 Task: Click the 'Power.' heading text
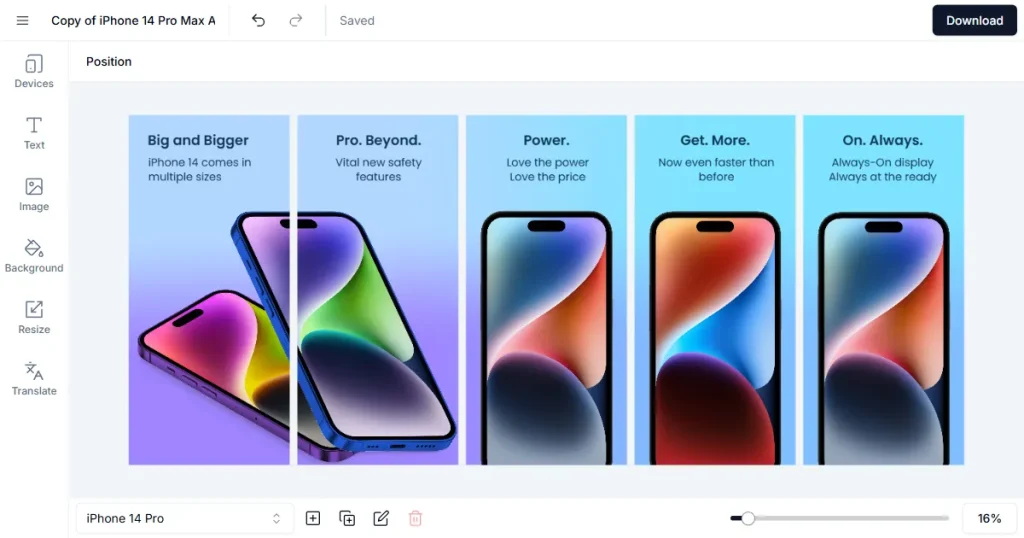tap(546, 140)
